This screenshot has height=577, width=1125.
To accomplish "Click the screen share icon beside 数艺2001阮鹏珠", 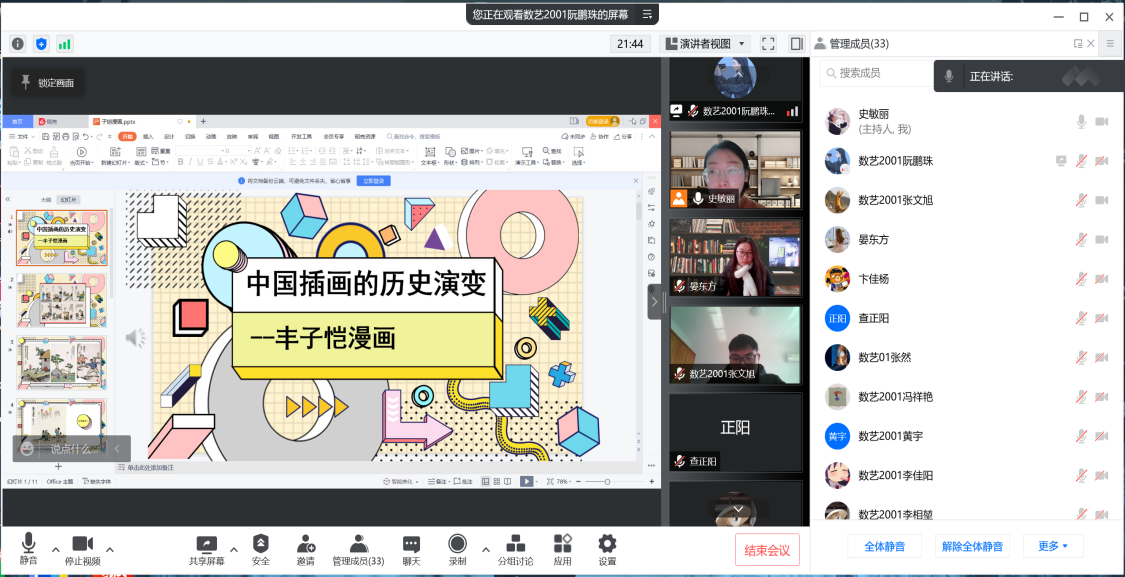I will [x=1061, y=161].
